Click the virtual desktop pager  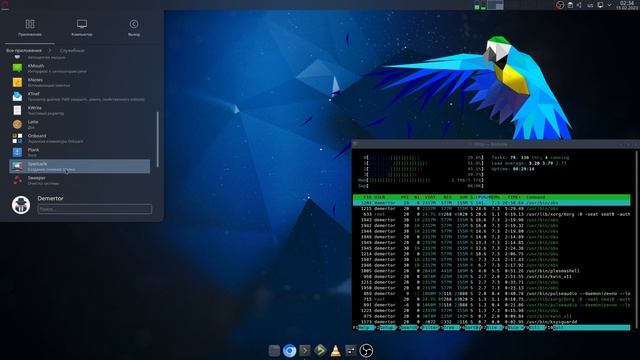tap(496, 5)
